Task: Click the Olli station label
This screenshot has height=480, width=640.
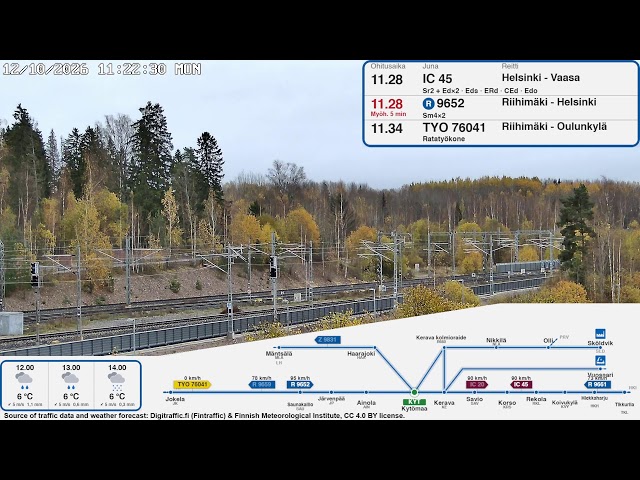Action: coord(548,340)
